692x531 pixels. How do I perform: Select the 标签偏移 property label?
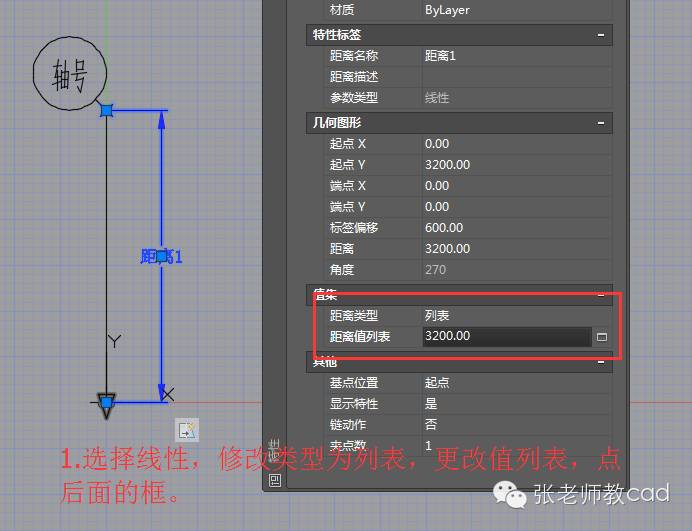coord(354,228)
